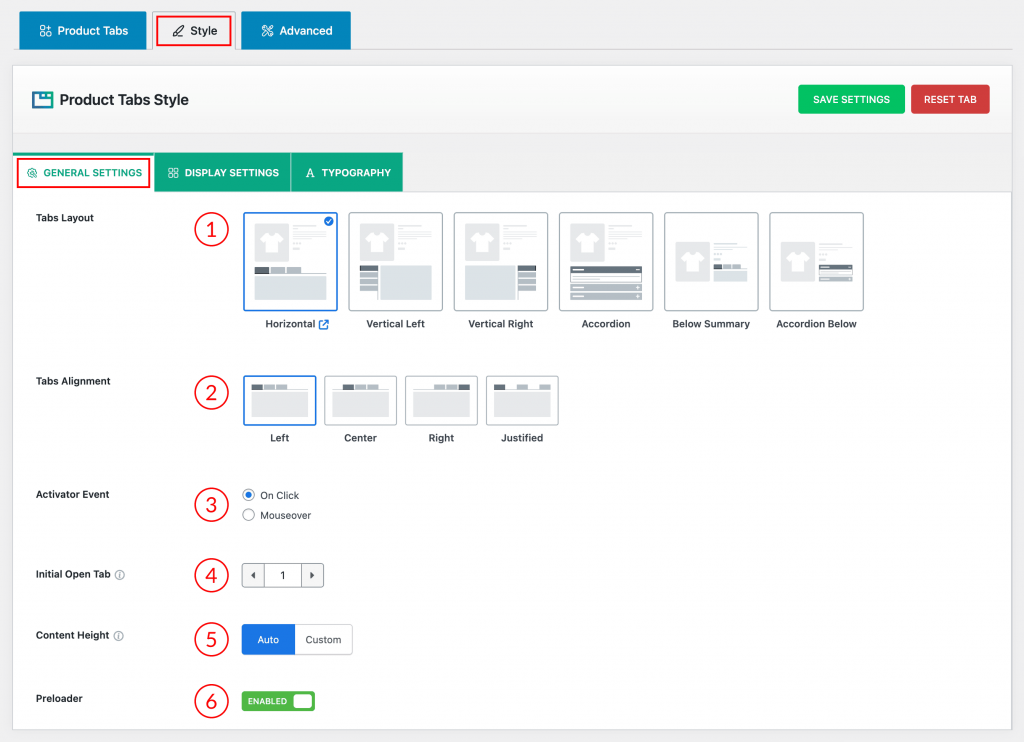Select the Accordion Below layout icon
Image resolution: width=1024 pixels, height=742 pixels.
[816, 261]
